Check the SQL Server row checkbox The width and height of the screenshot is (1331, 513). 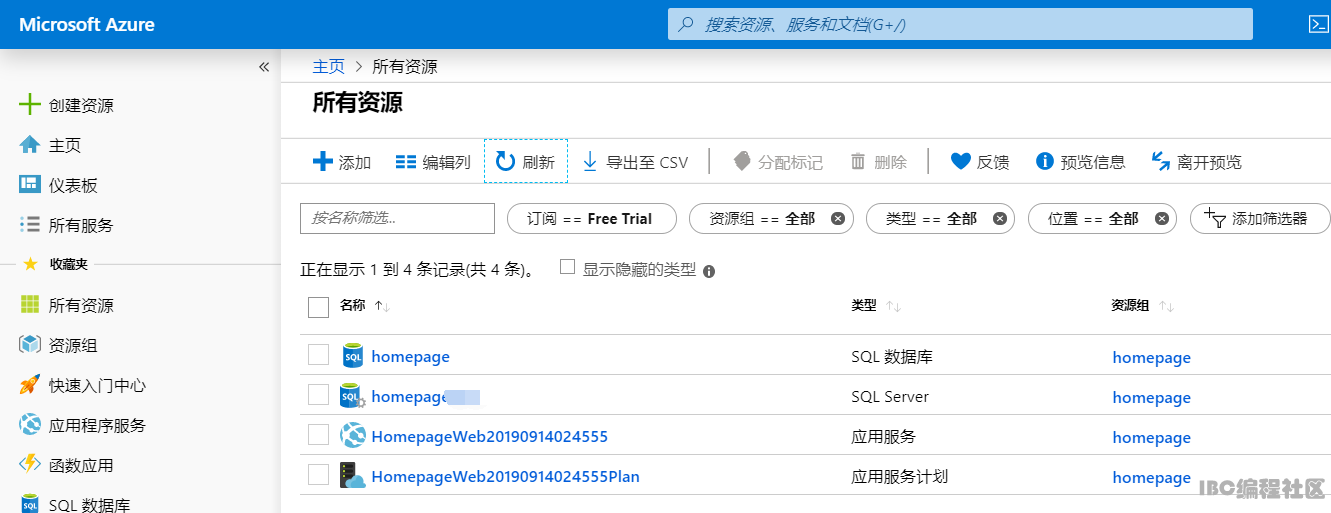pos(318,395)
